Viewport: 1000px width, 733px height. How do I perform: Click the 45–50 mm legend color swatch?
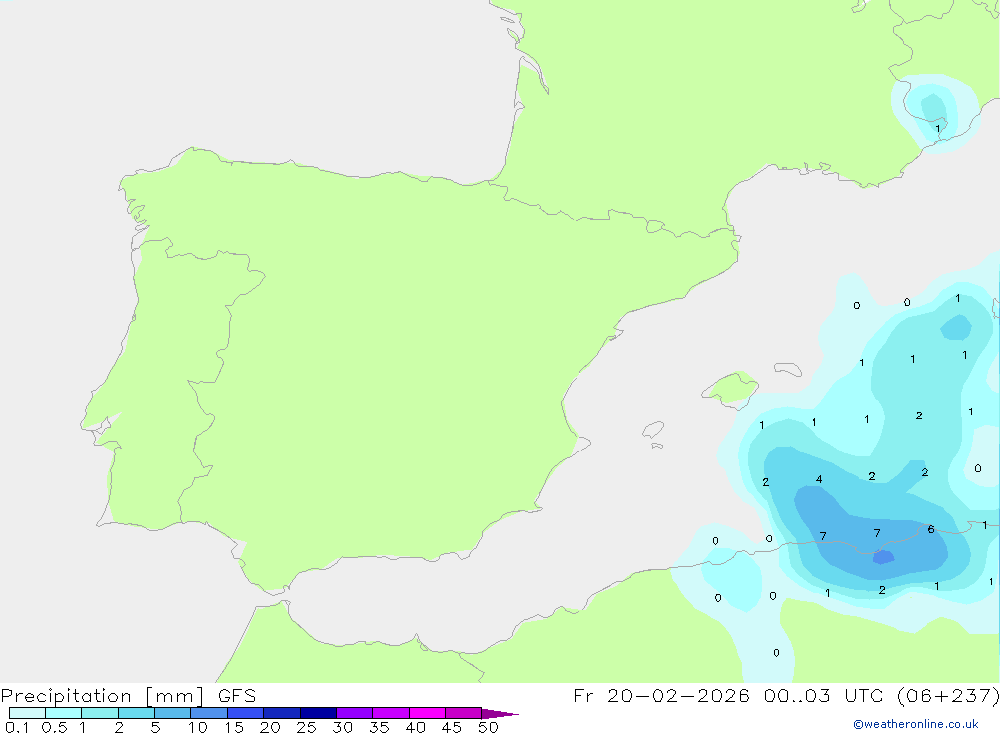coord(464,713)
